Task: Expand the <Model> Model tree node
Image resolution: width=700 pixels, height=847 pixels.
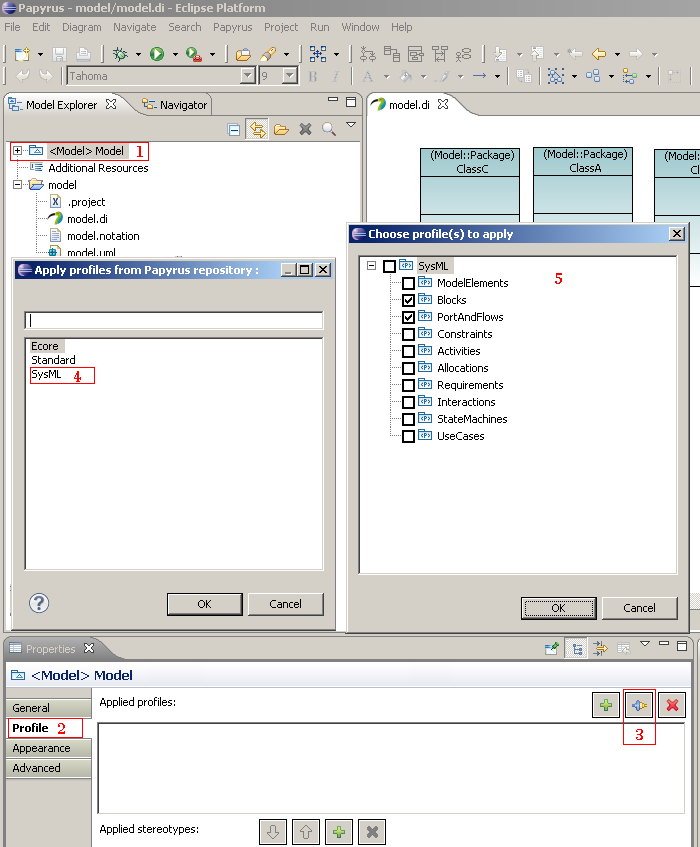Action: pyautogui.click(x=17, y=151)
